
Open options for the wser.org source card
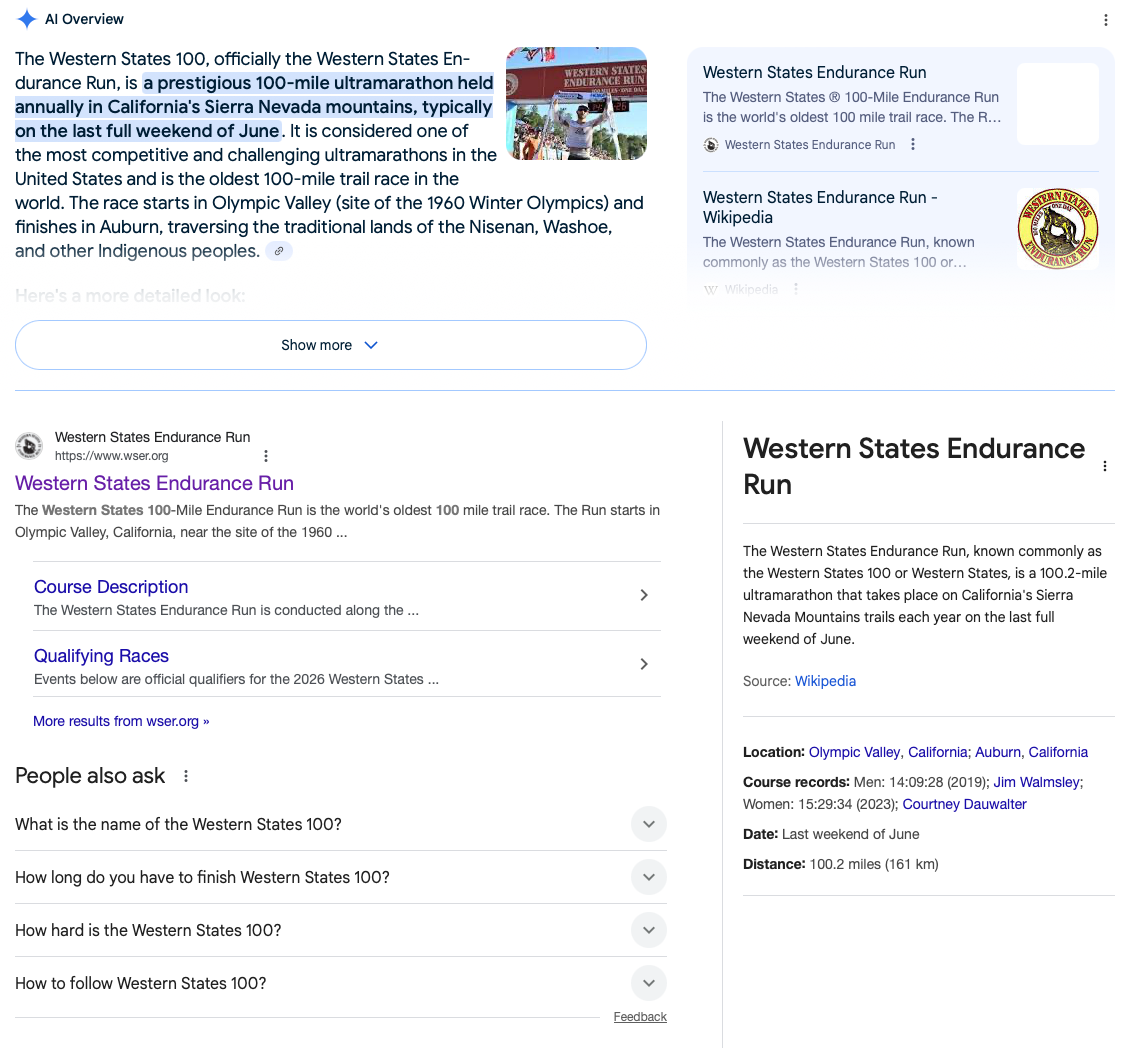tap(912, 145)
